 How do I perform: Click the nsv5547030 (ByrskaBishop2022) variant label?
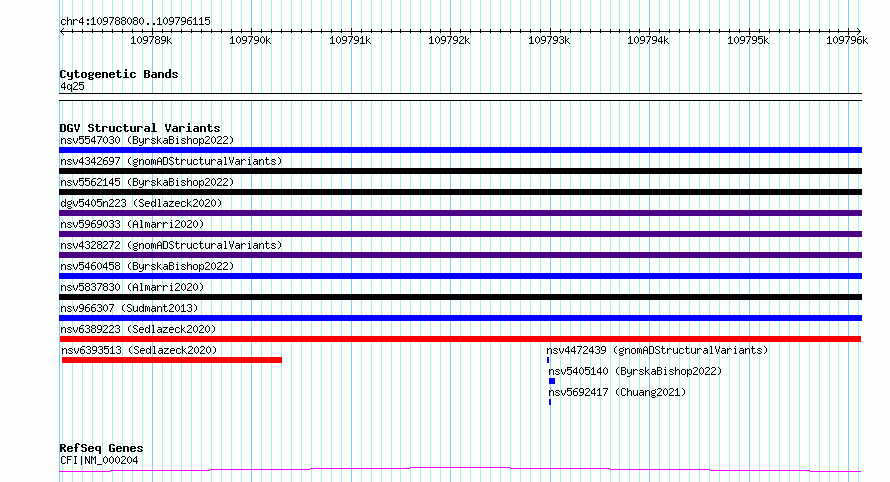coord(147,140)
